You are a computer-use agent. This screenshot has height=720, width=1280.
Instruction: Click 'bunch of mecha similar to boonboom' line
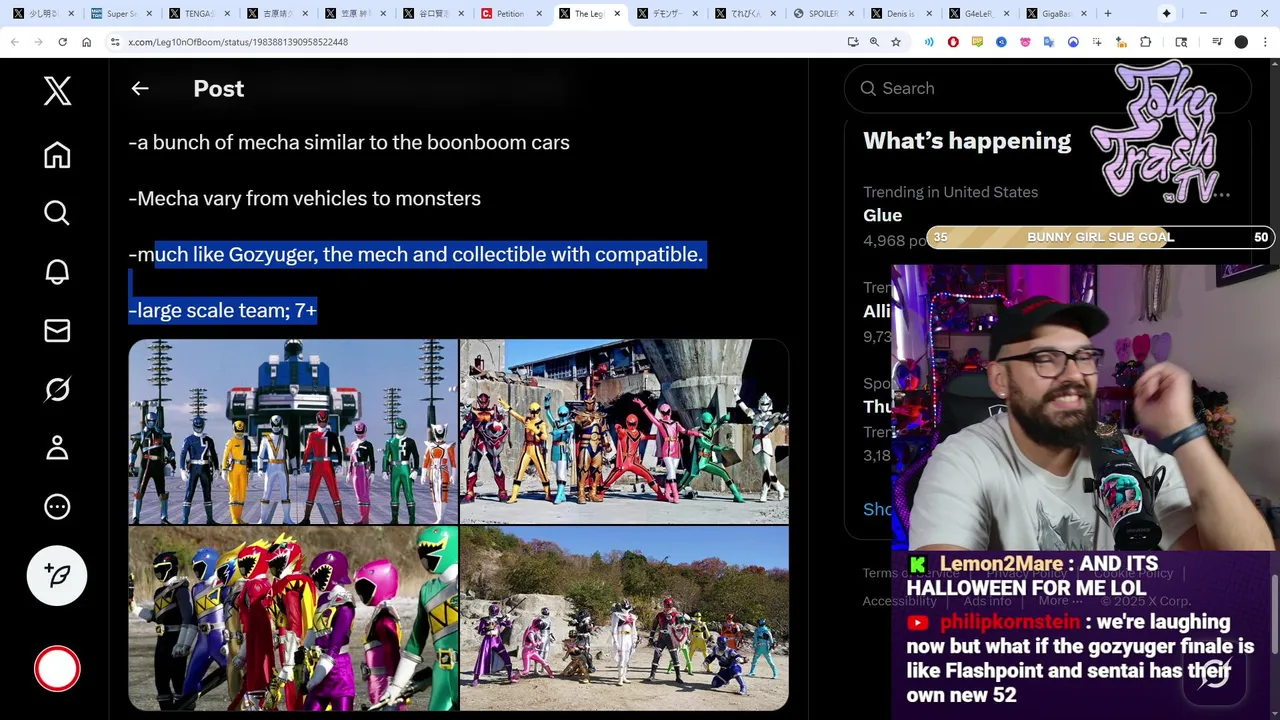(349, 142)
